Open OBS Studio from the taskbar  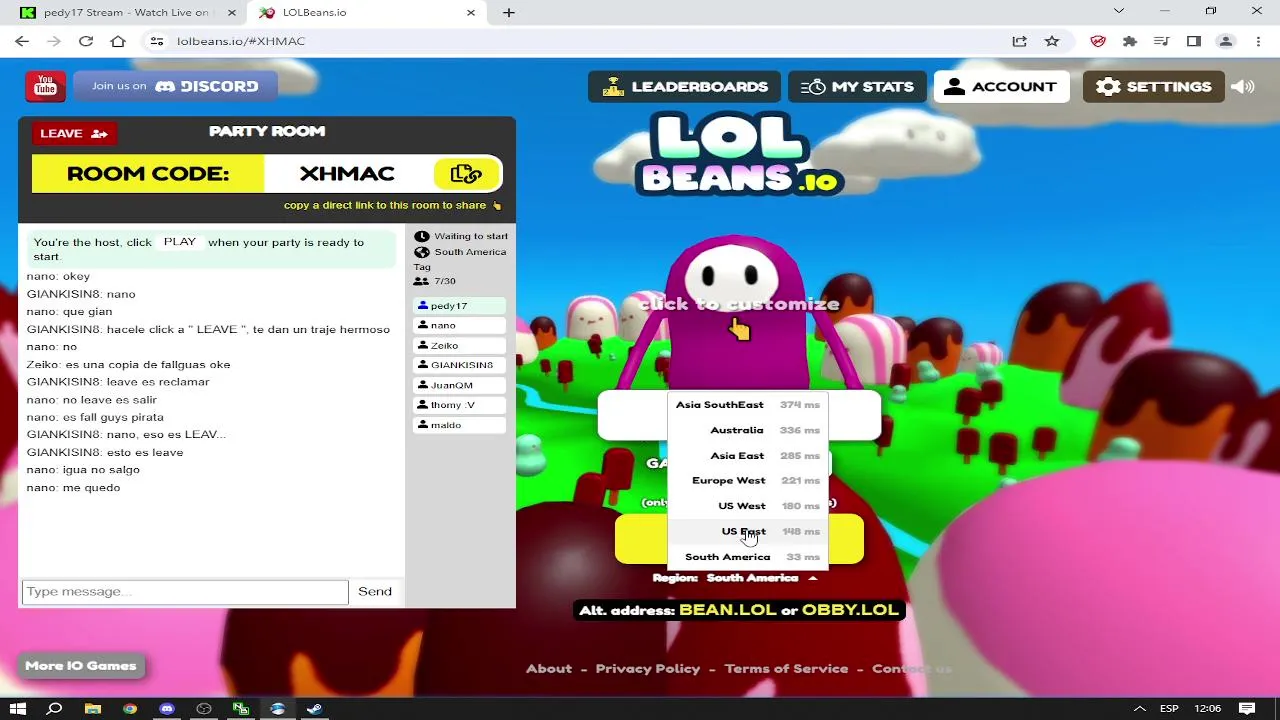point(204,709)
